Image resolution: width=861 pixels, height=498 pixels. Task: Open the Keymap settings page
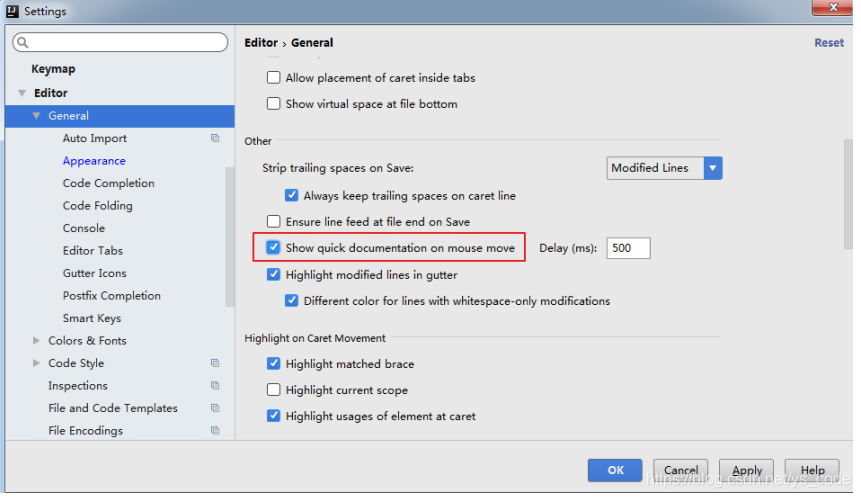click(53, 69)
